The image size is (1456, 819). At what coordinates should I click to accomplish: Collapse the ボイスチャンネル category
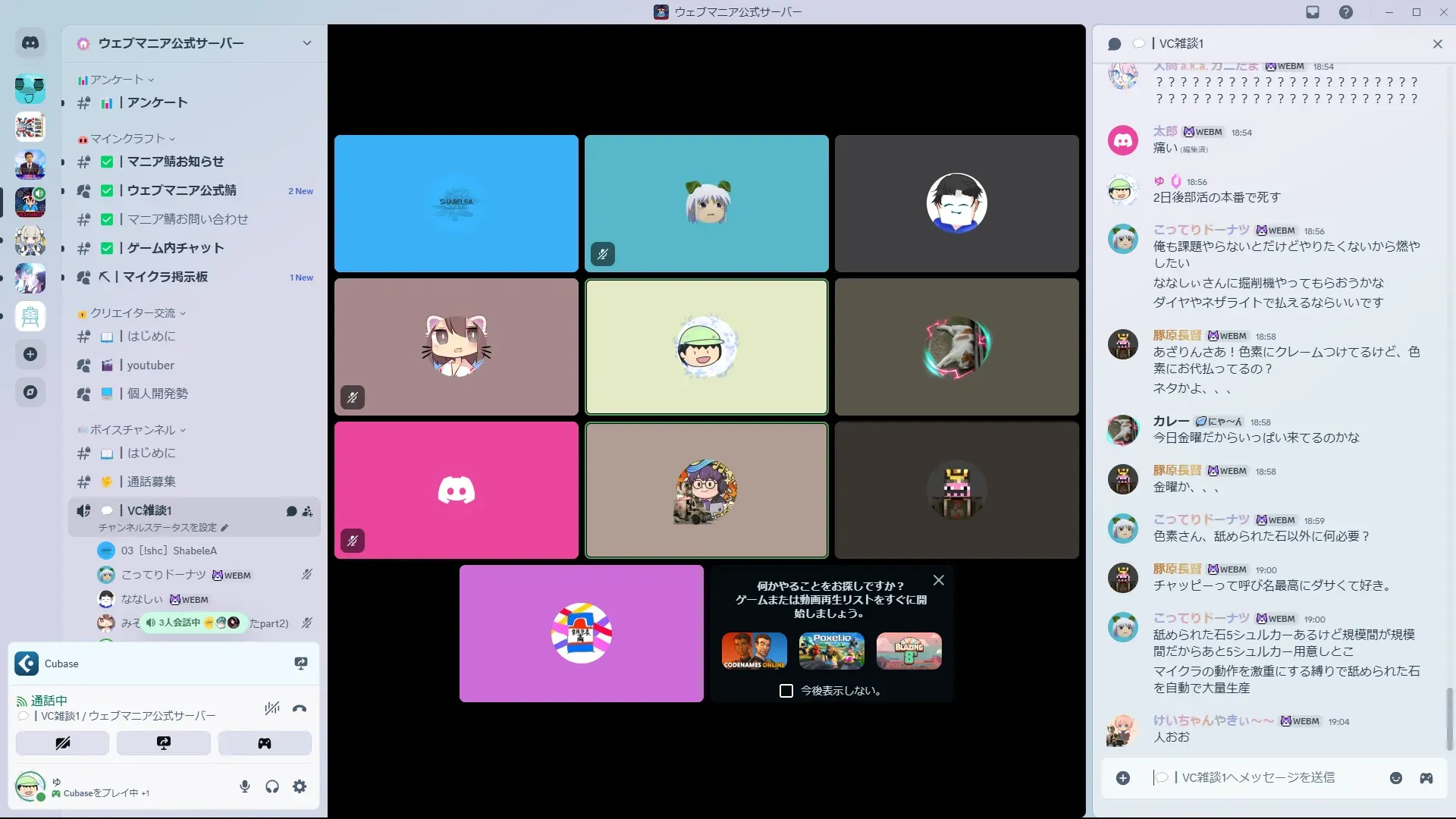[133, 430]
